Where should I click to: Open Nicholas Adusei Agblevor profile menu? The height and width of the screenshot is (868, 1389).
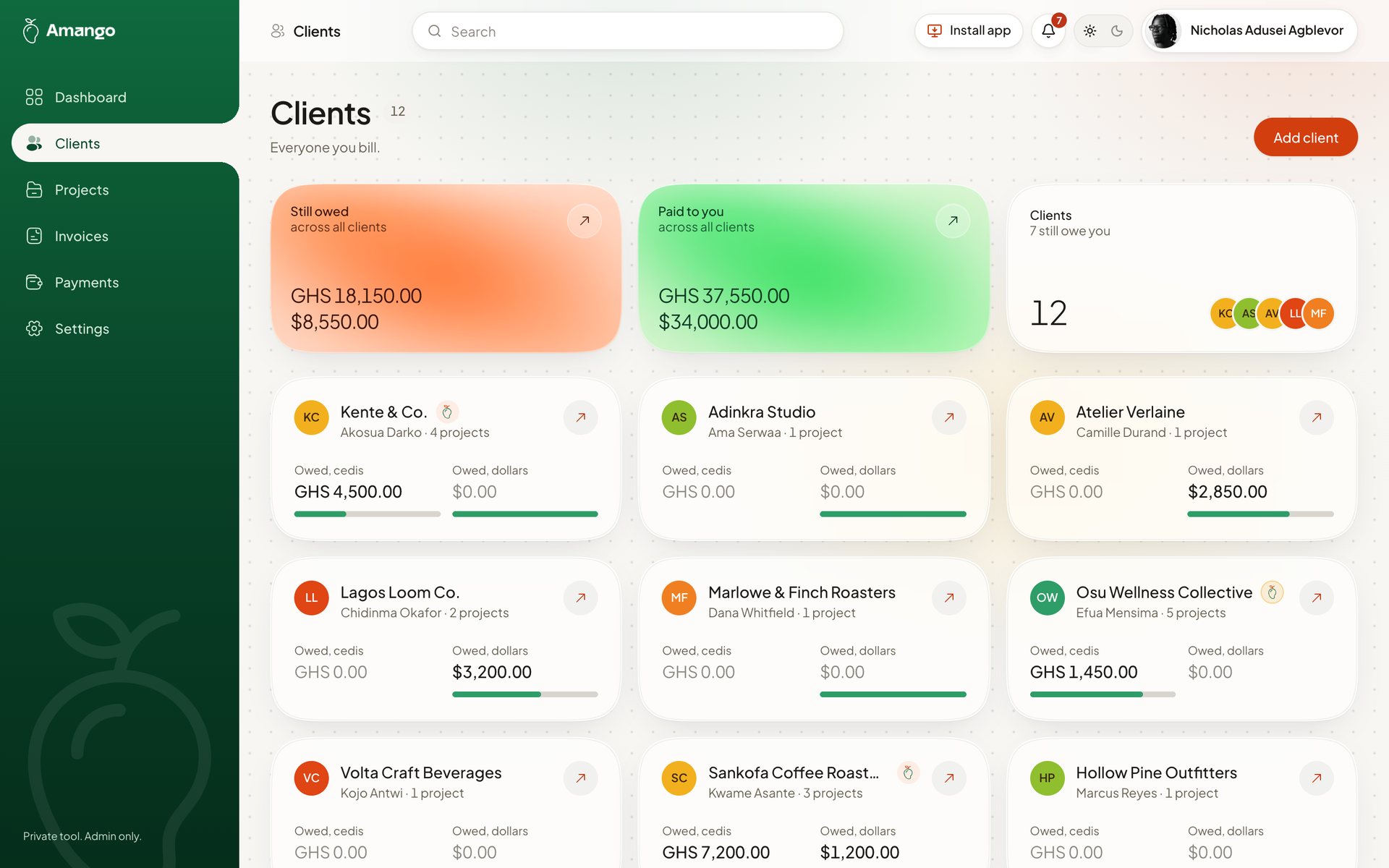click(x=1249, y=31)
